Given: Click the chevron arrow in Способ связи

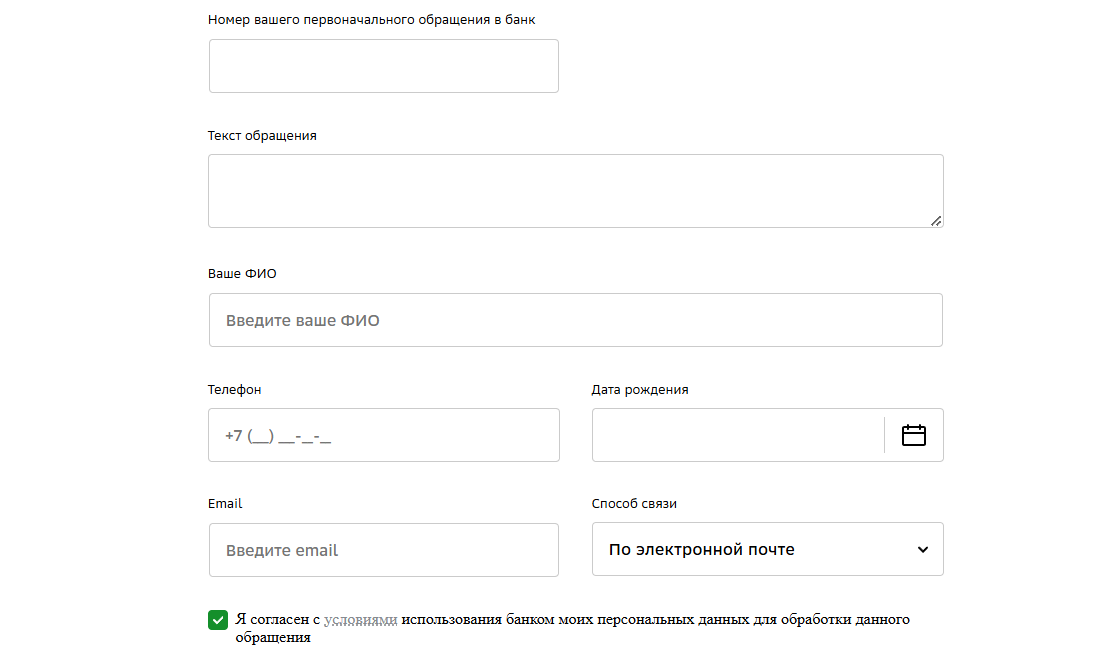Looking at the screenshot, I should tap(923, 550).
